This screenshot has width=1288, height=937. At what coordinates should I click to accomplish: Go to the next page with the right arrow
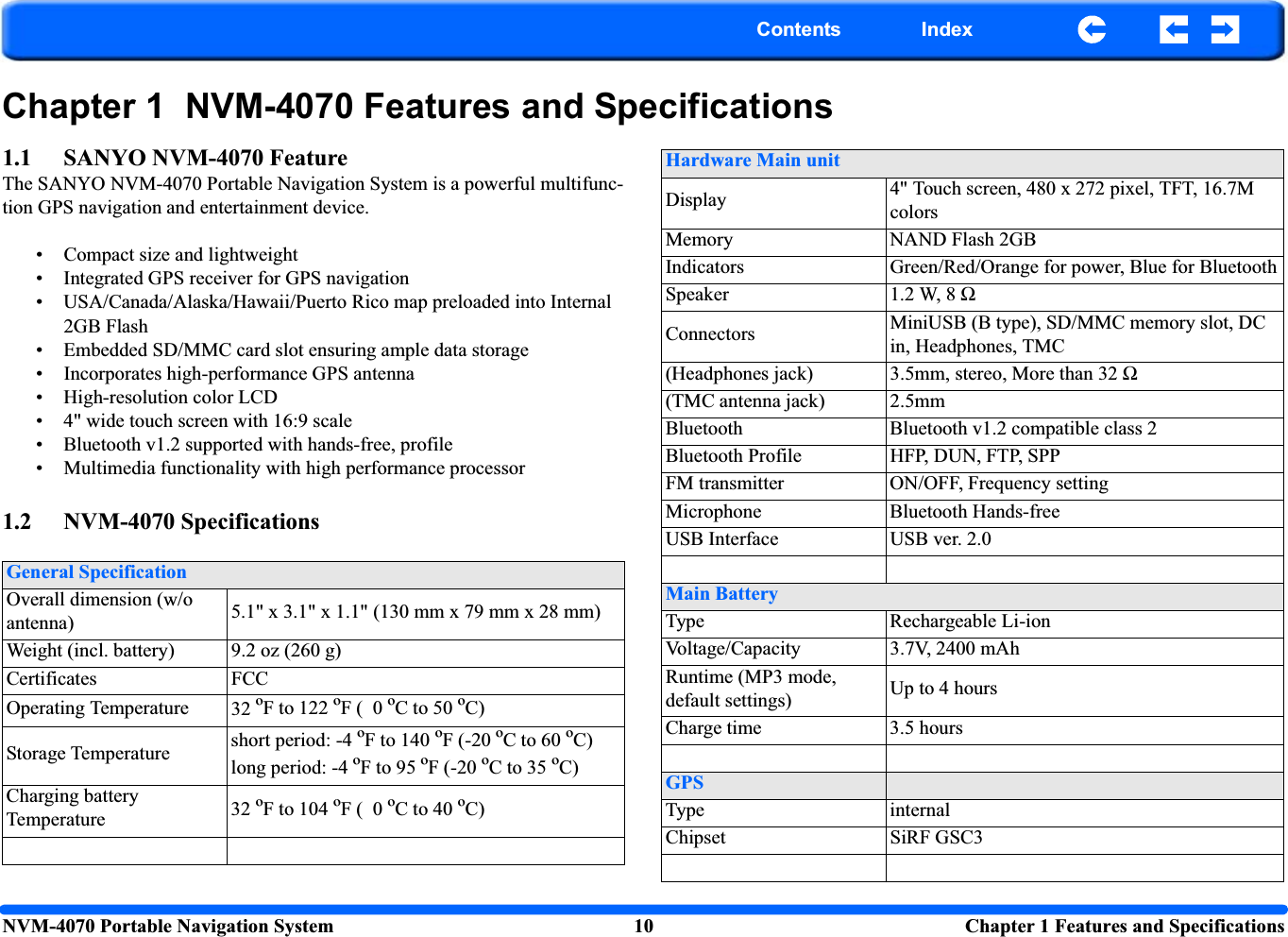point(1225,30)
